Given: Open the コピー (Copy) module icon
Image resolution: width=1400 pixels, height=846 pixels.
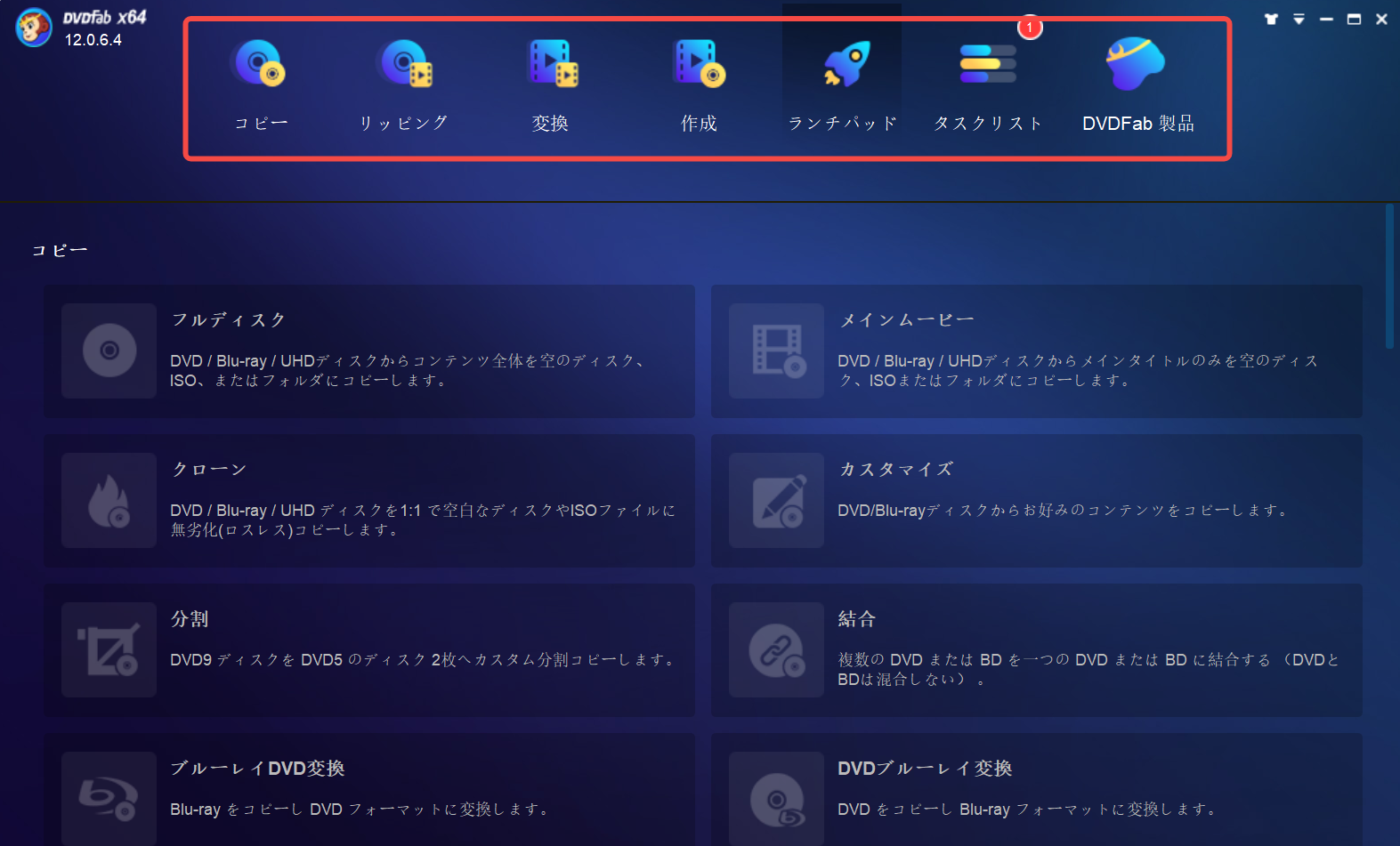Looking at the screenshot, I should pos(260,64).
